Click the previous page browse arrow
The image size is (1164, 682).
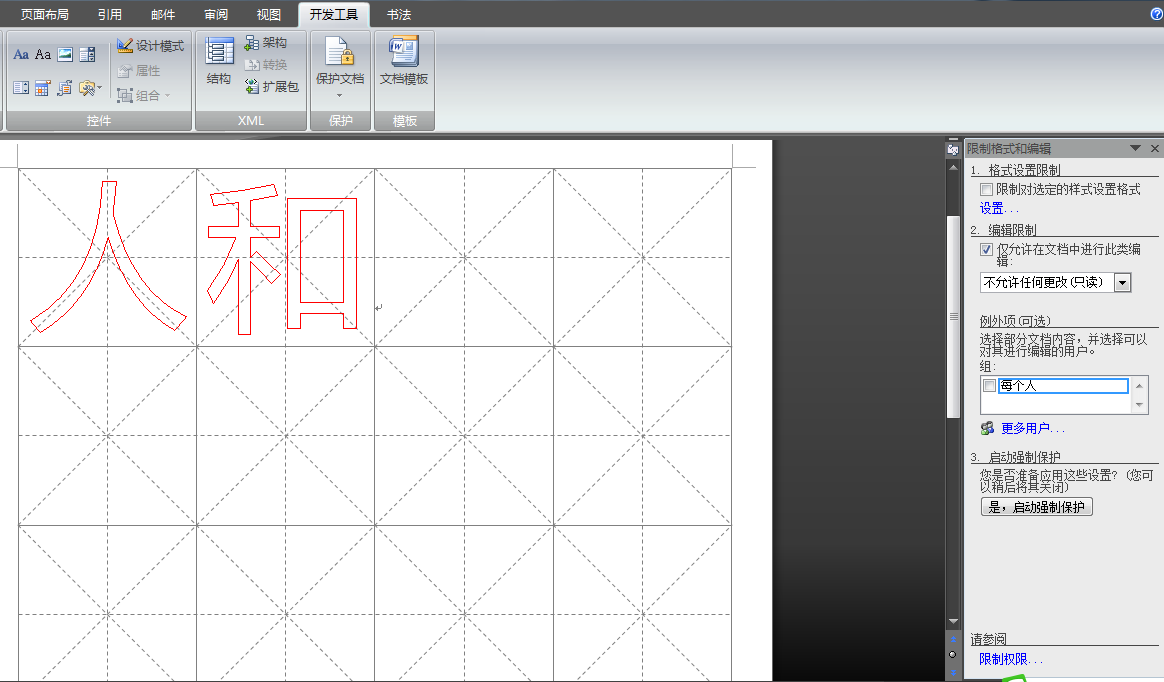[x=952, y=640]
